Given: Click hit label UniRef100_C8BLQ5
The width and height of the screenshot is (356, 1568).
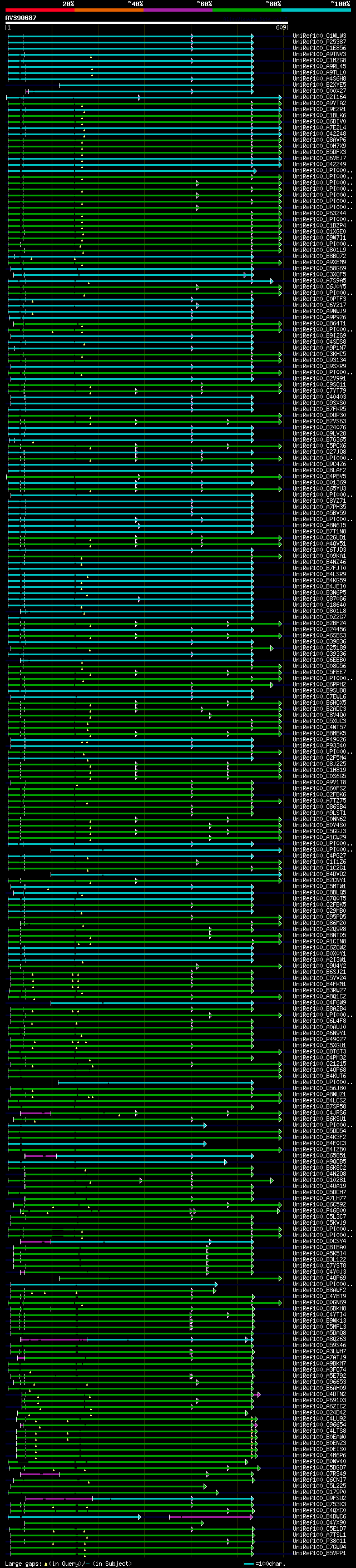Looking at the screenshot, I should 319,892.
